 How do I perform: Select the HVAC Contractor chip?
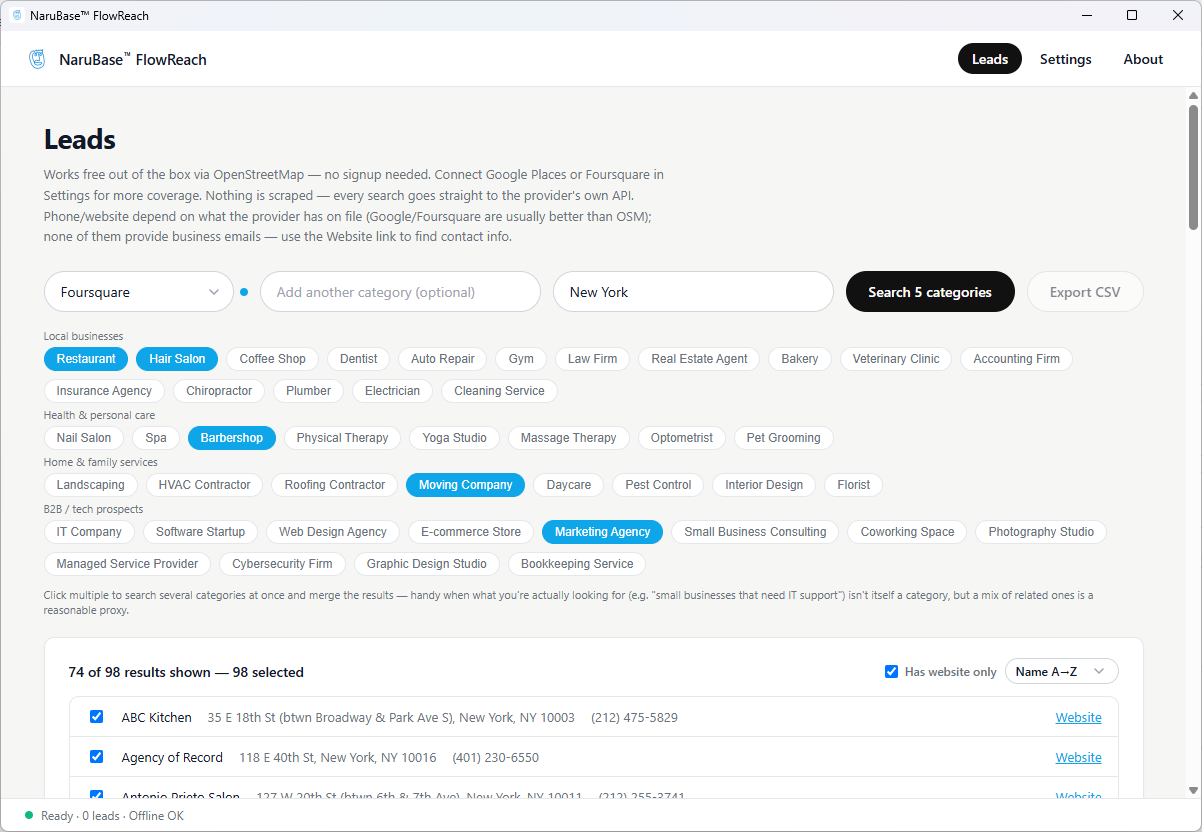[205, 485]
